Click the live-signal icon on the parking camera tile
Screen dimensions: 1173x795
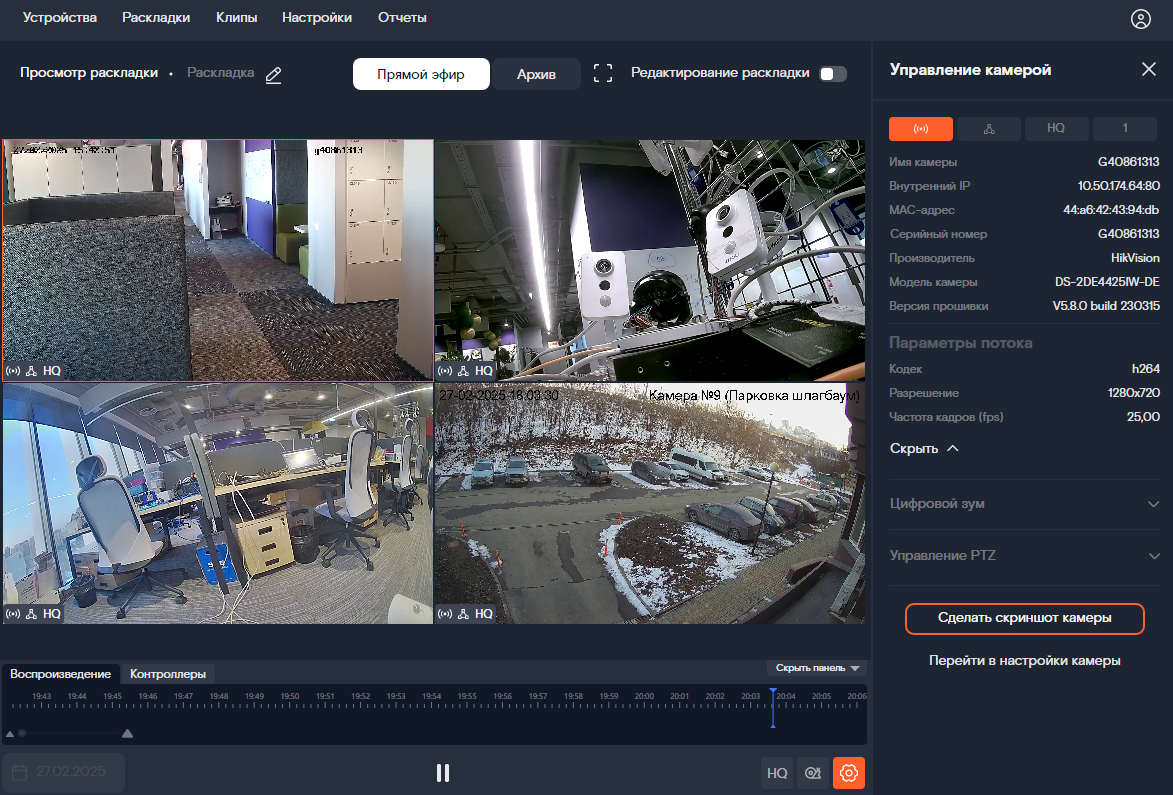pyautogui.click(x=445, y=614)
